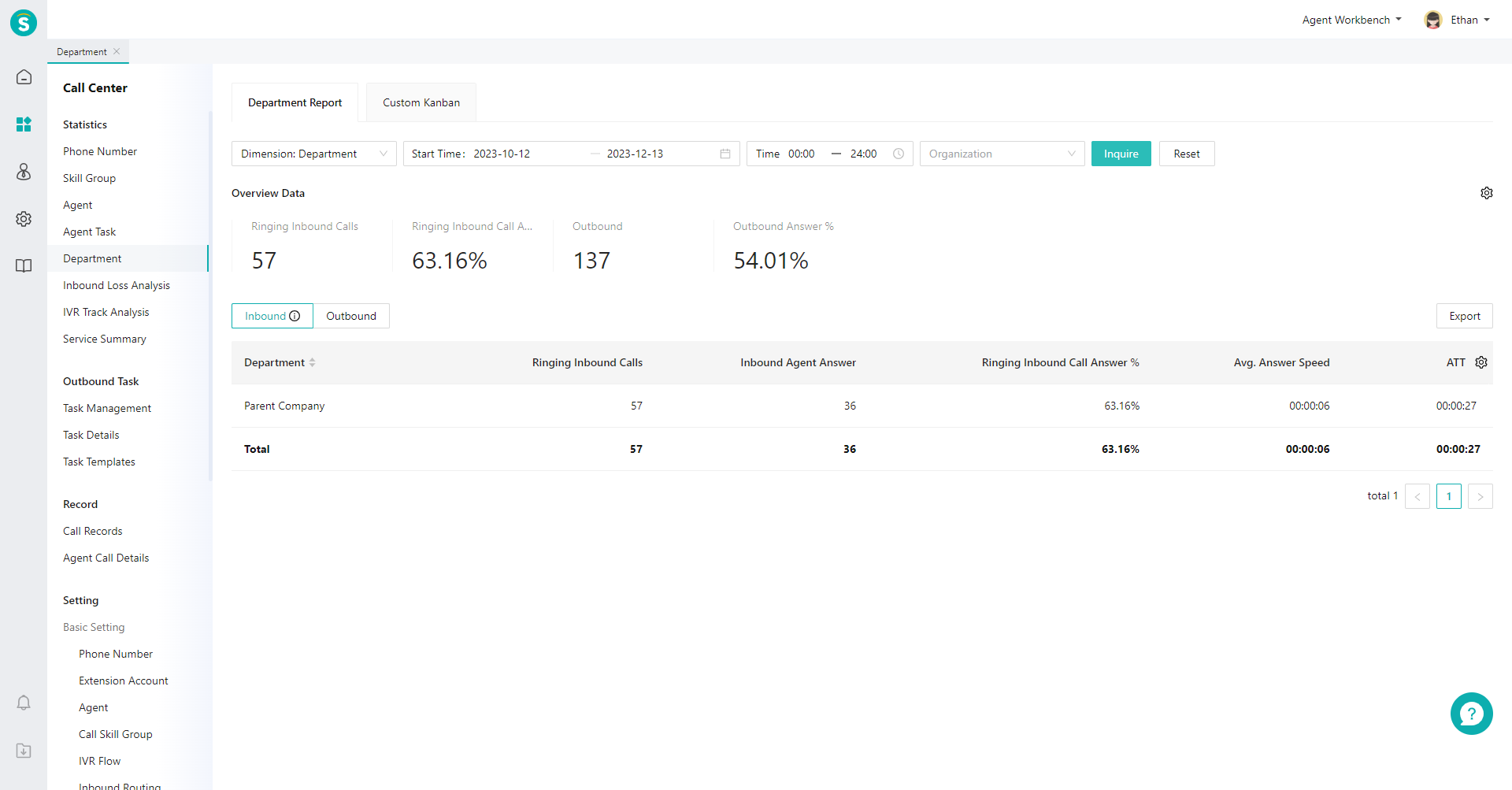Open the Agent statistics menu item
1512x790 pixels.
tap(78, 205)
